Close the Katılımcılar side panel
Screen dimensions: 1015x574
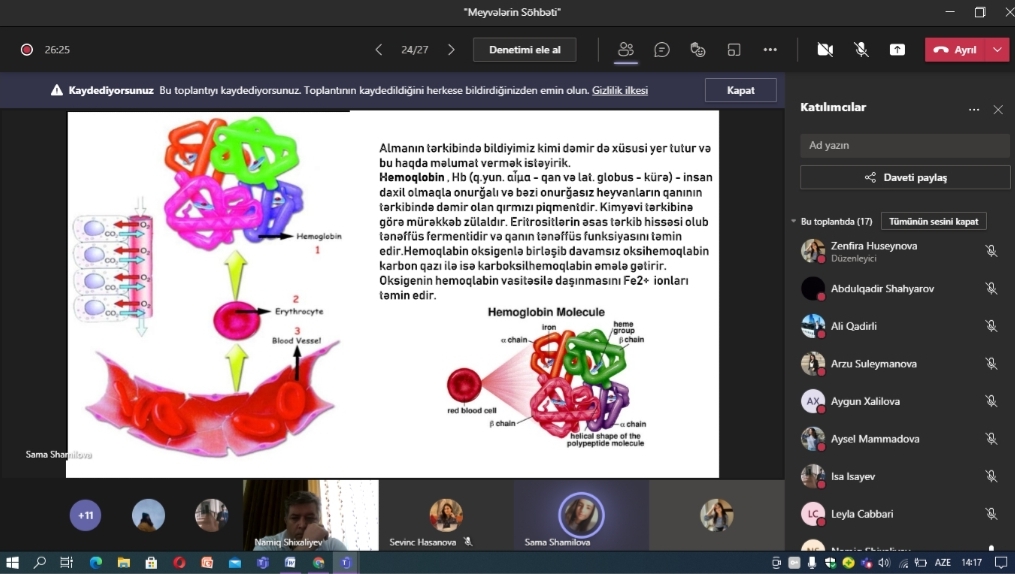click(997, 109)
